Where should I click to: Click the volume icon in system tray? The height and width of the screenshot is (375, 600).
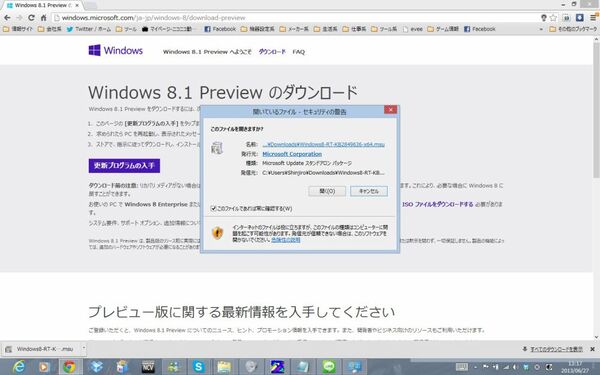point(515,367)
